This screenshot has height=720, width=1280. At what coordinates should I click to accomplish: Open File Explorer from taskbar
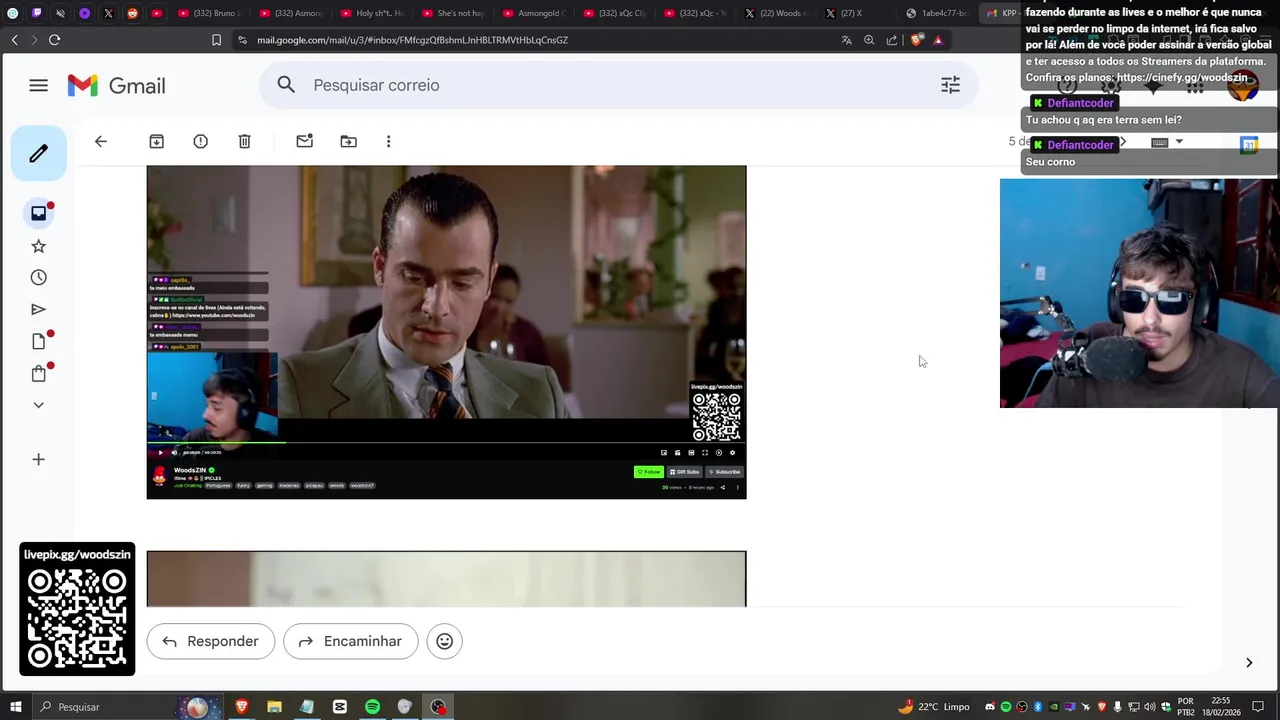pos(274,707)
